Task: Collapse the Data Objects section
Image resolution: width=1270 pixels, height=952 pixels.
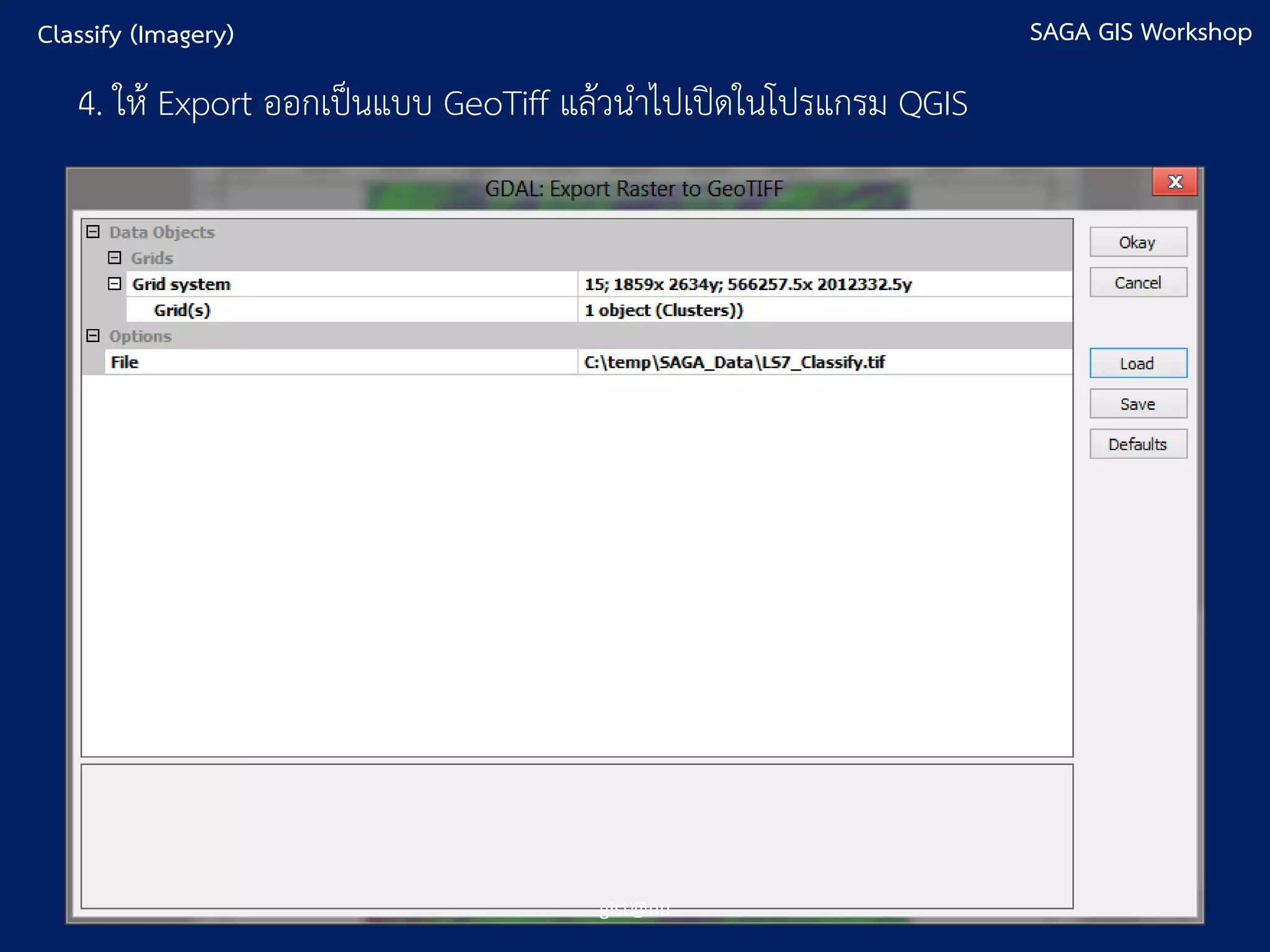Action: [x=93, y=232]
